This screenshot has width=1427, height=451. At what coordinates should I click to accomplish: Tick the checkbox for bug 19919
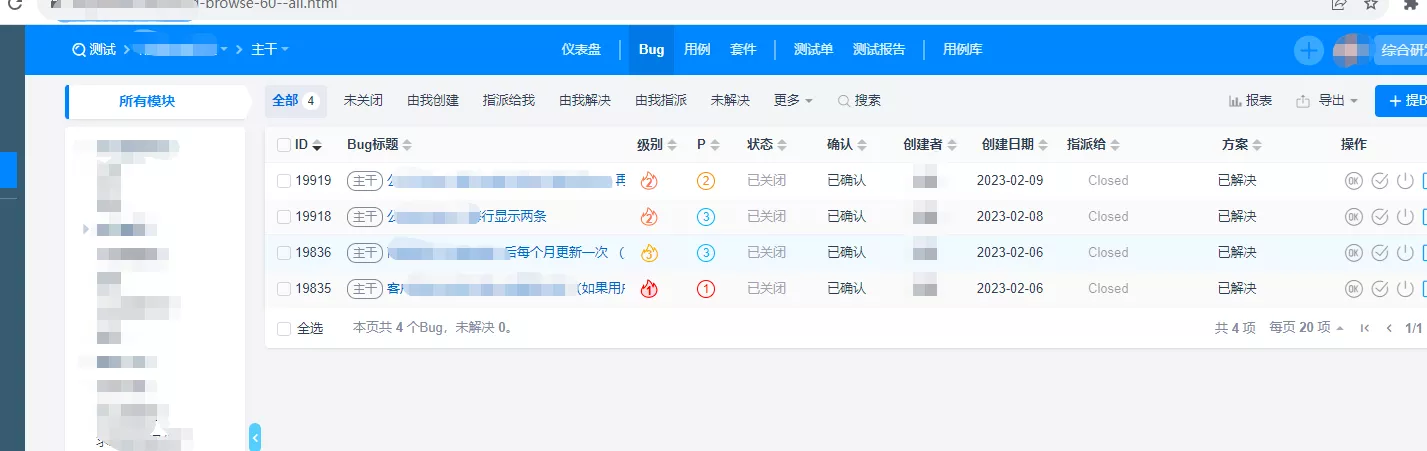(284, 181)
